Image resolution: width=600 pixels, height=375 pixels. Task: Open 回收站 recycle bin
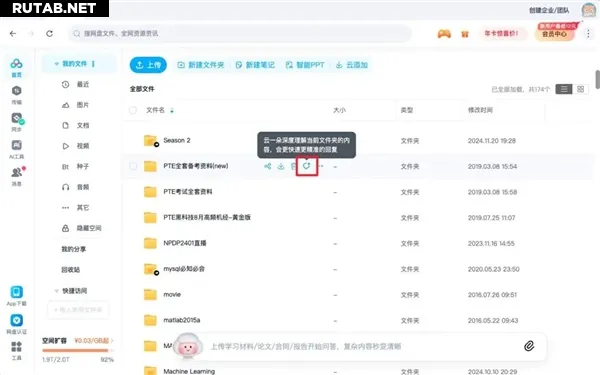point(70,270)
